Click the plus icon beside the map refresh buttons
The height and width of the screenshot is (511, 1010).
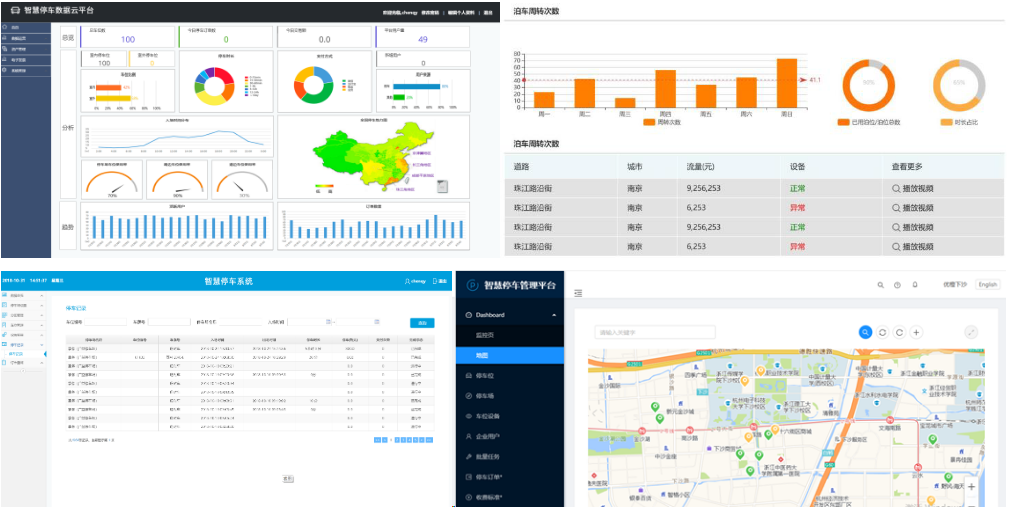(x=916, y=332)
